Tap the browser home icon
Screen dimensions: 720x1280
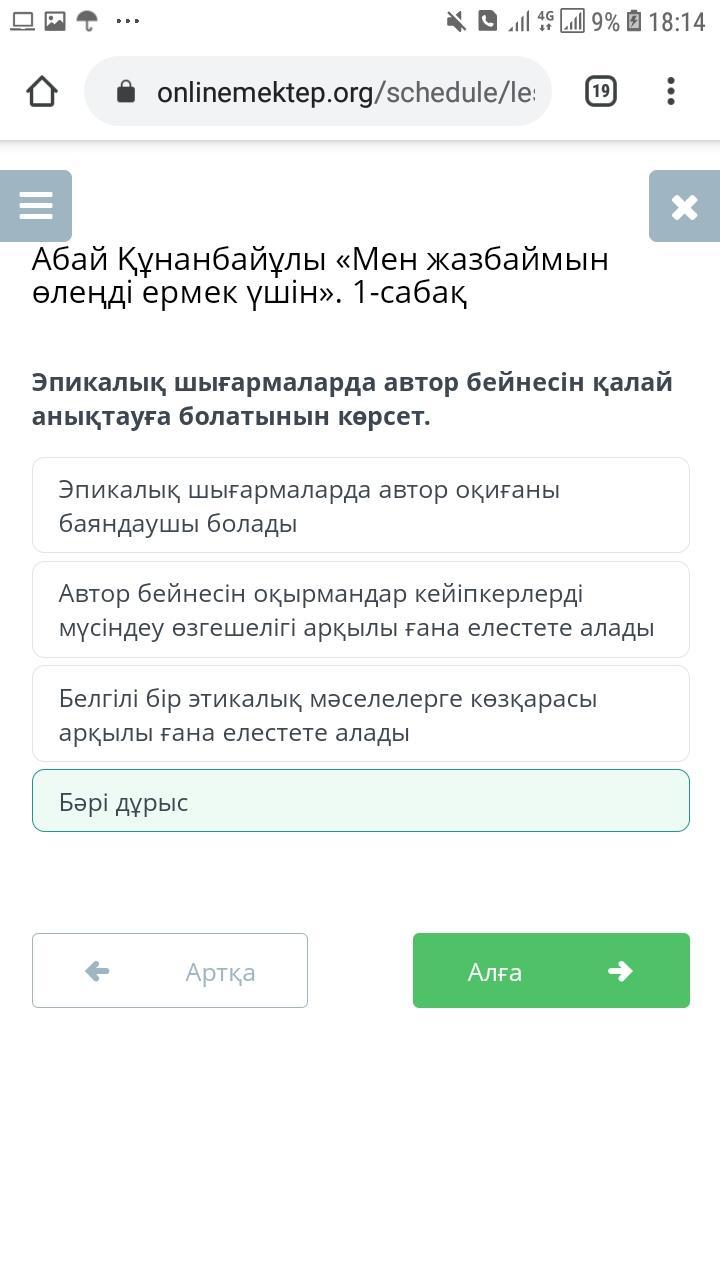tap(42, 92)
